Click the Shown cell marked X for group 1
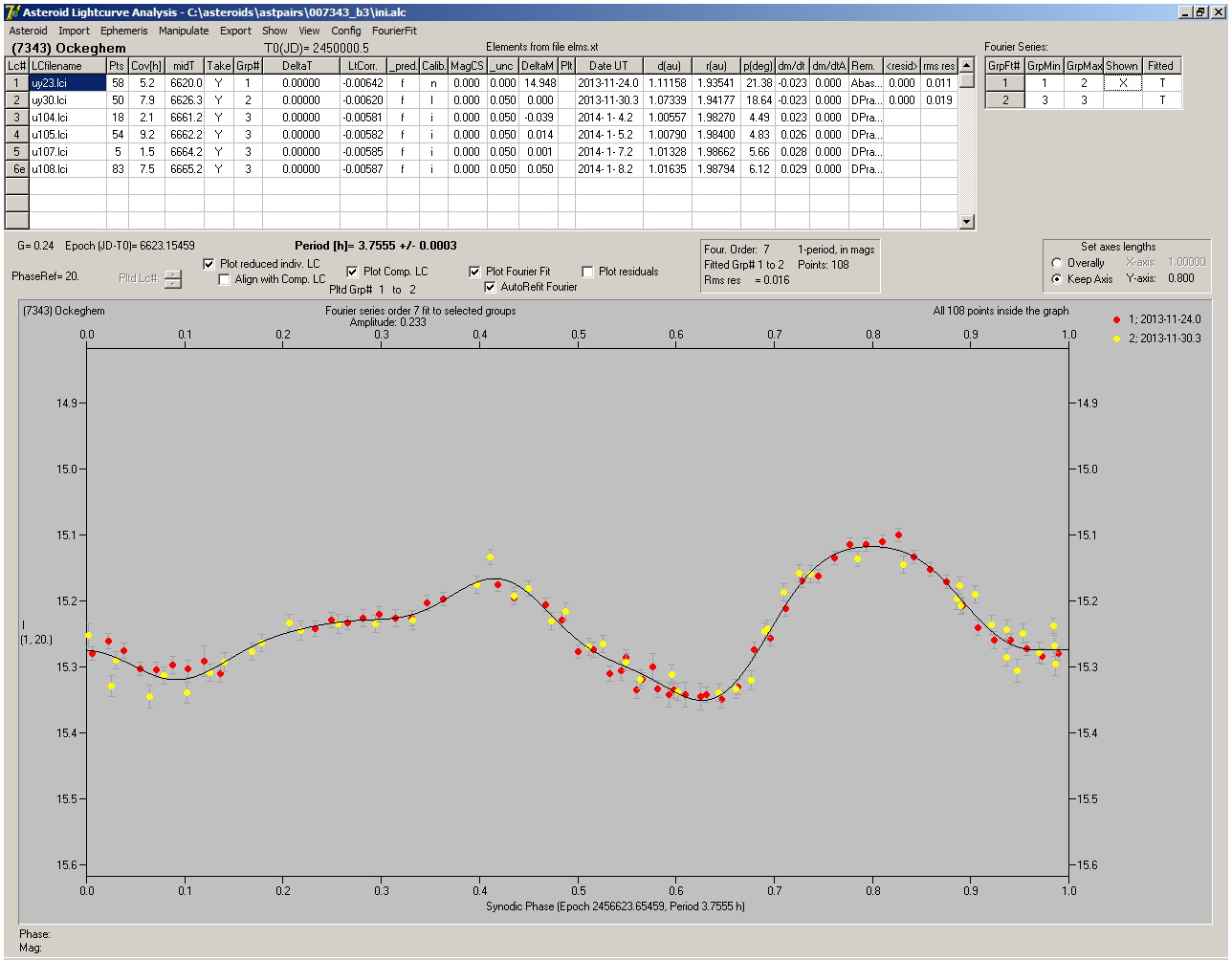Screen dimensions: 1232x960 (x=1122, y=83)
